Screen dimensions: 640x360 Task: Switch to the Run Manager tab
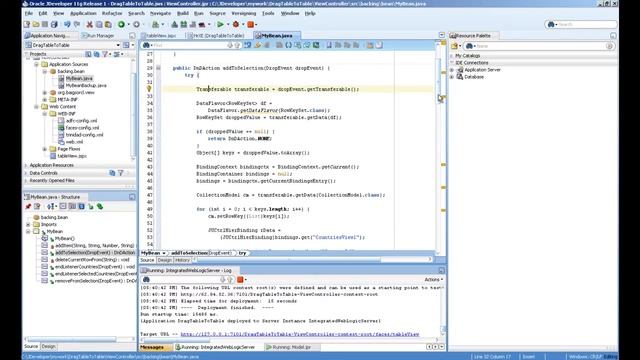(x=98, y=36)
